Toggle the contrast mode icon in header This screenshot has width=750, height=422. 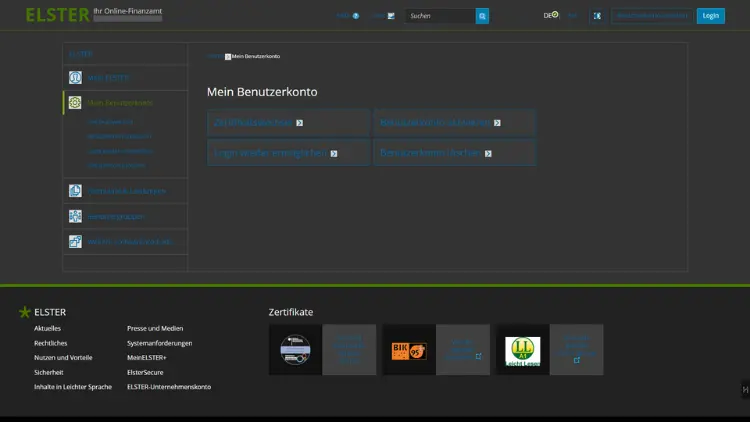pyautogui.click(x=597, y=16)
